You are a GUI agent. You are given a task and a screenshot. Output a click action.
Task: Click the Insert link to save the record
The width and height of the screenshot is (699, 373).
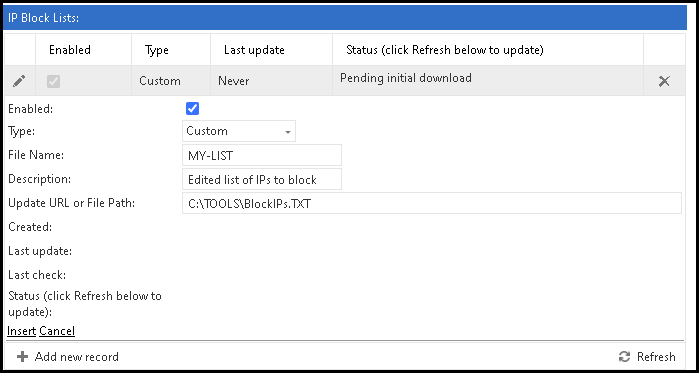tap(21, 331)
